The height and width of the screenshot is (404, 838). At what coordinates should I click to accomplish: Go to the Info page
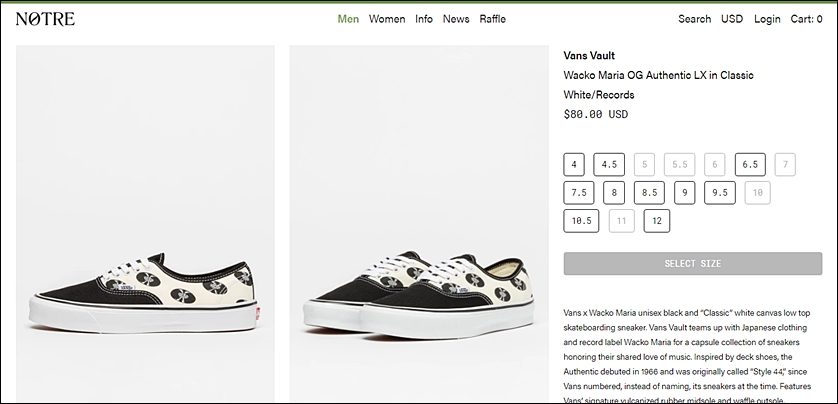(424, 19)
